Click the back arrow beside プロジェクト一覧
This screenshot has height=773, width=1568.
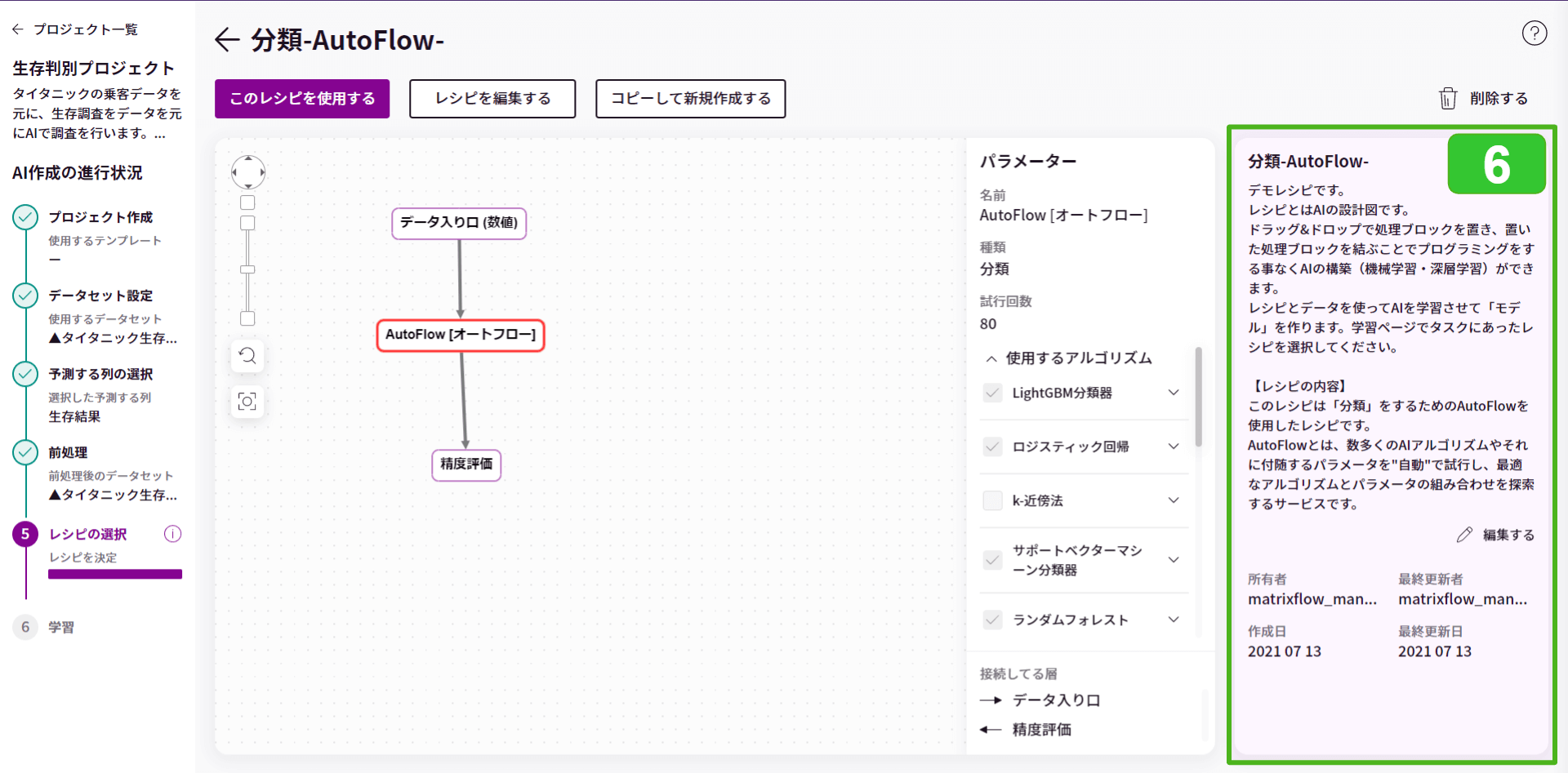pyautogui.click(x=18, y=29)
